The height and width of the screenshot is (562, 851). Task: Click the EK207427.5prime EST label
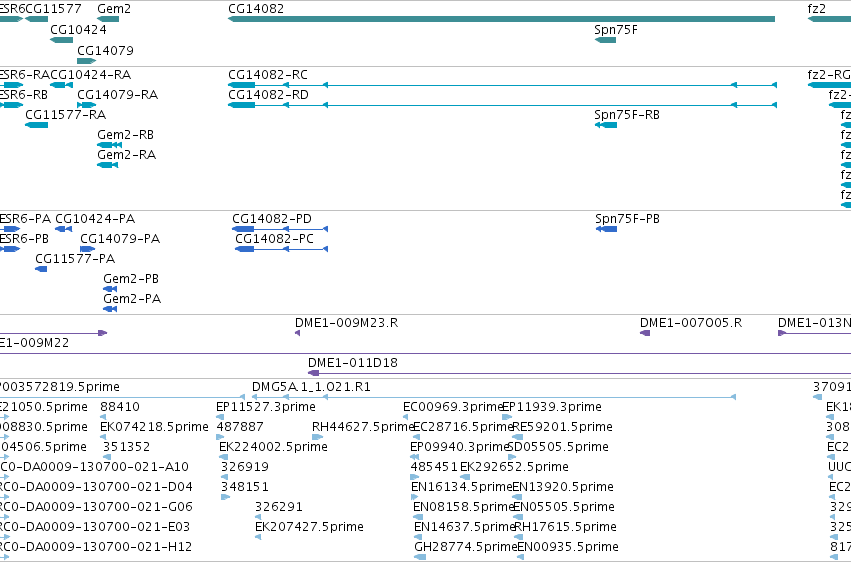[x=309, y=527]
